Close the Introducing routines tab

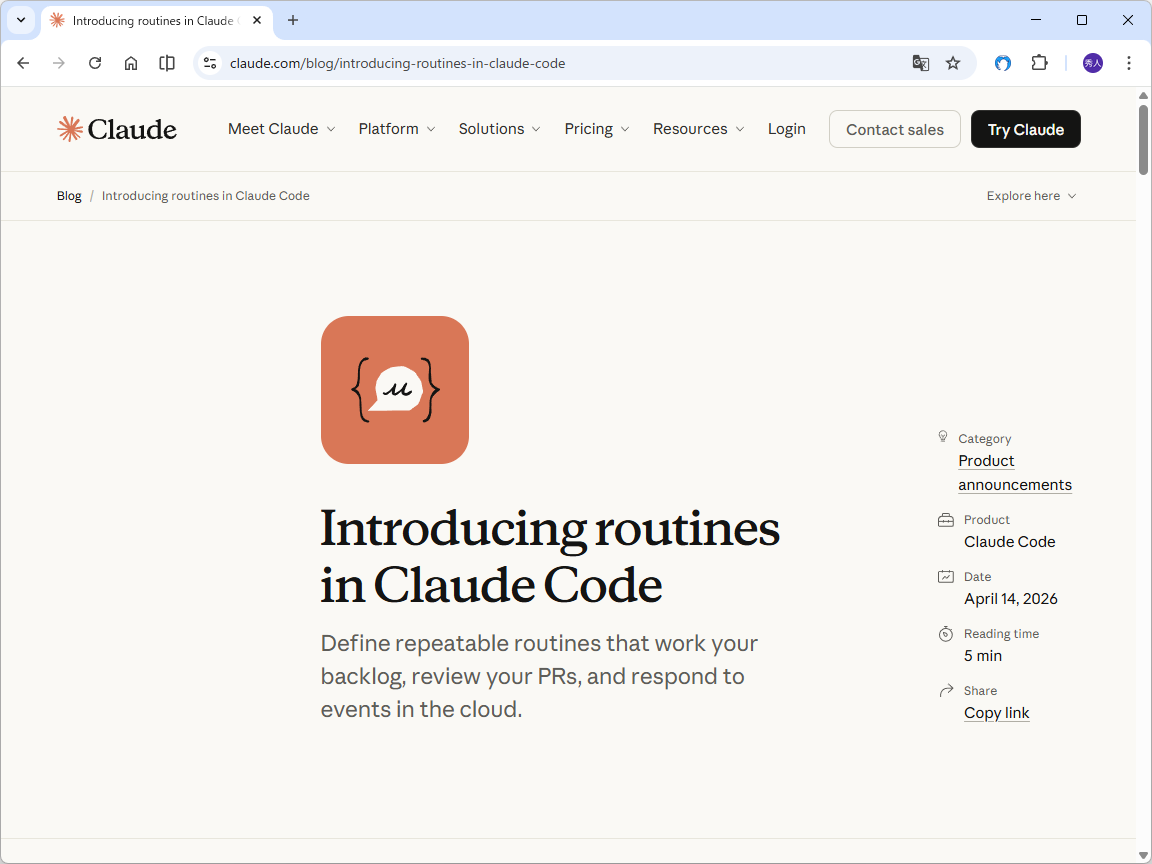pyautogui.click(x=257, y=21)
